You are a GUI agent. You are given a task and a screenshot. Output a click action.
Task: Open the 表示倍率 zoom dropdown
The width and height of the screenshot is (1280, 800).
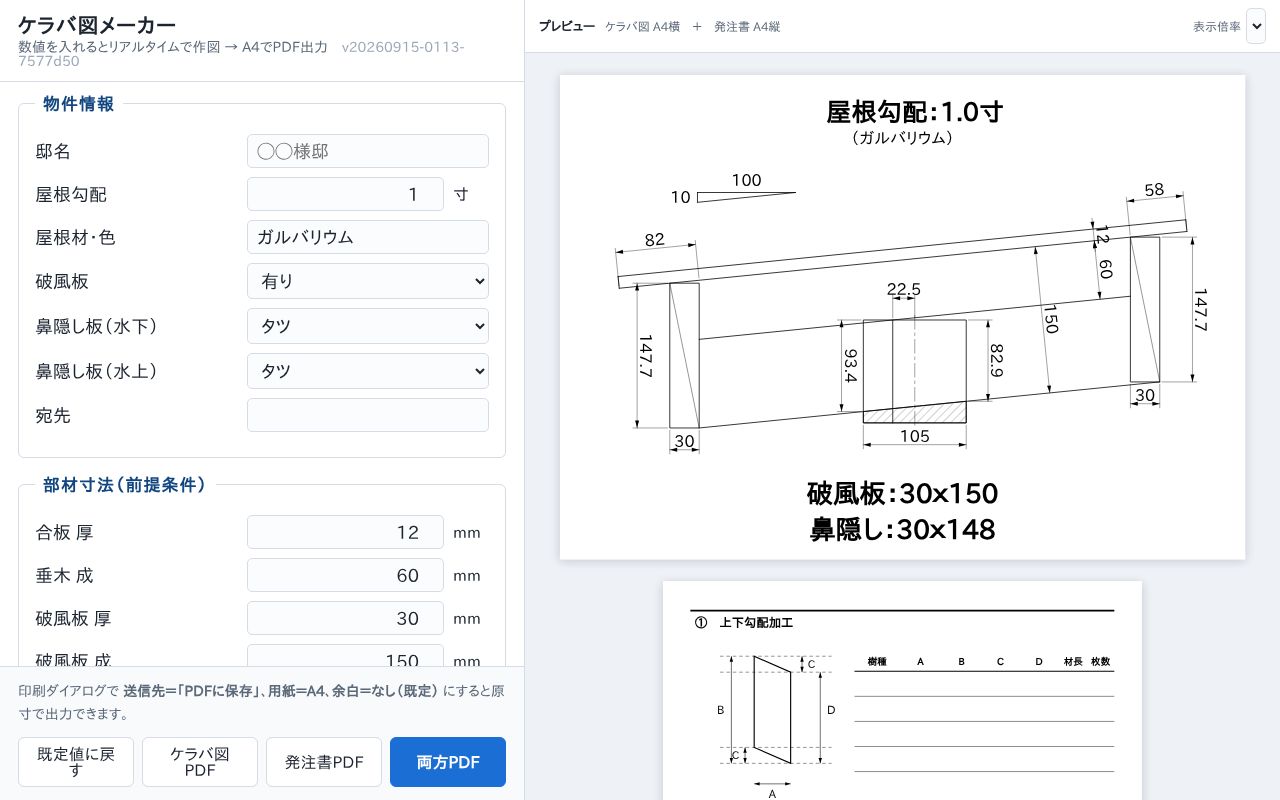pyautogui.click(x=1256, y=27)
